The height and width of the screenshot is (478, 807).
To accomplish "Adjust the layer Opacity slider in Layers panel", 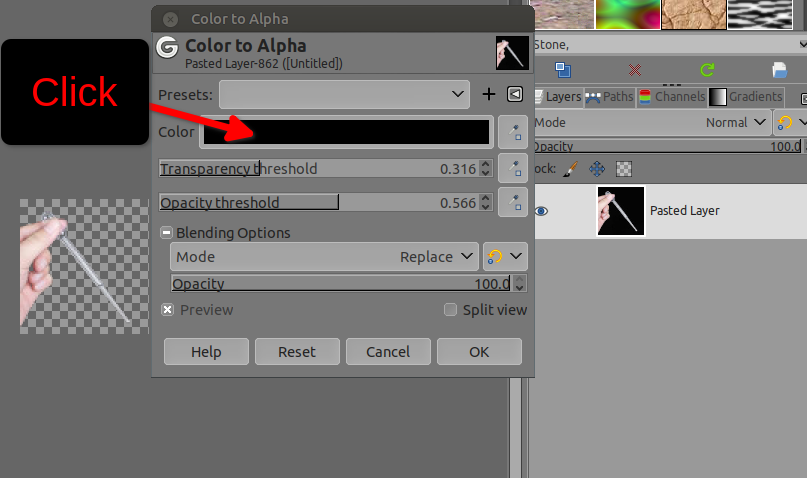I will (x=668, y=147).
